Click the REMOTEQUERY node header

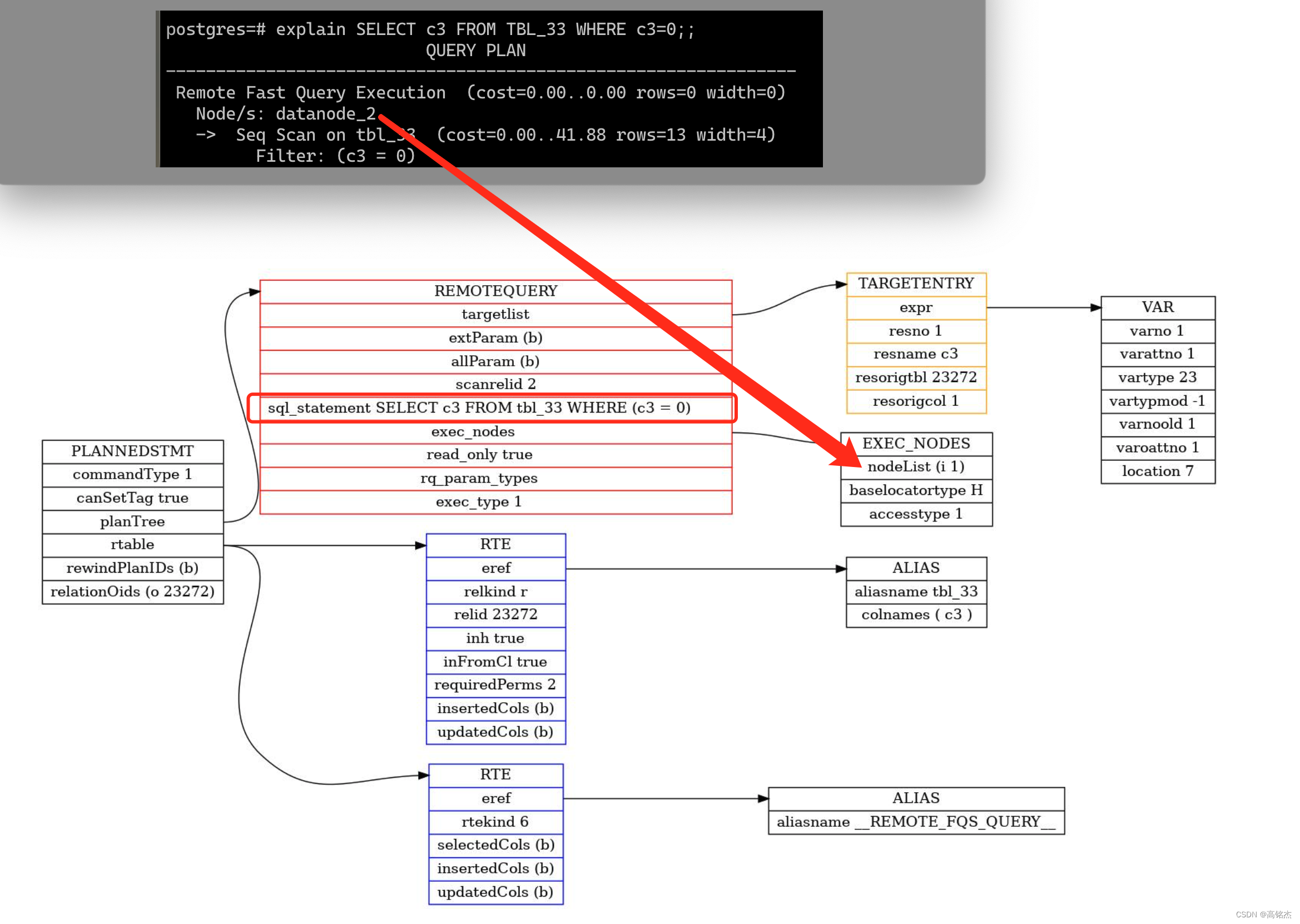coord(495,291)
